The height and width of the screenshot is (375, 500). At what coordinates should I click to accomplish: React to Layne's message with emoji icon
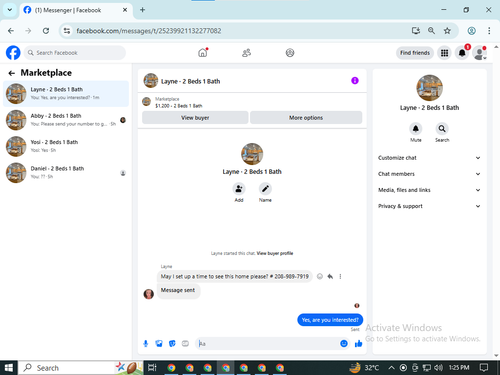(320, 276)
